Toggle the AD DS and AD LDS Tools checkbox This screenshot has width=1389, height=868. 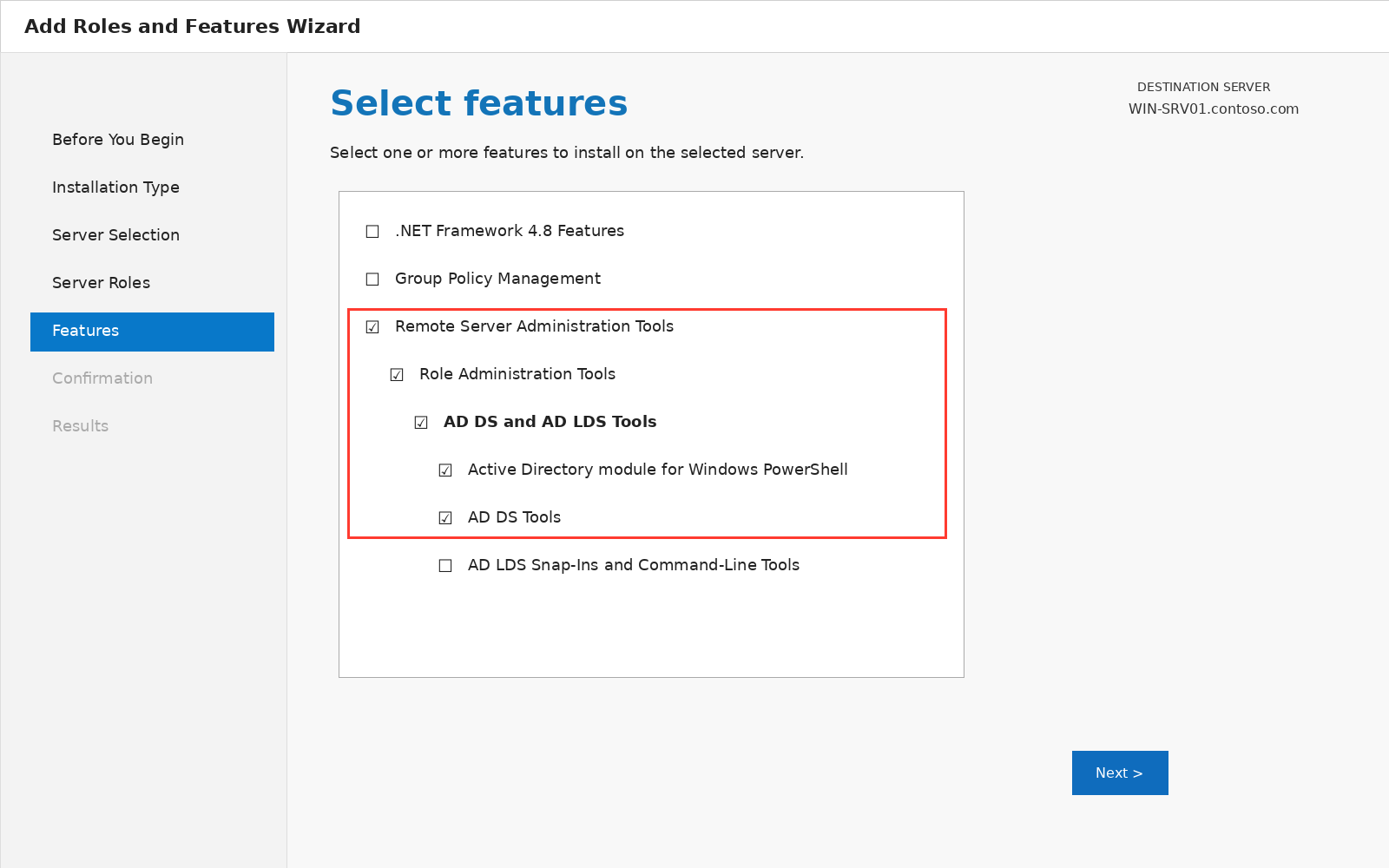tap(421, 423)
